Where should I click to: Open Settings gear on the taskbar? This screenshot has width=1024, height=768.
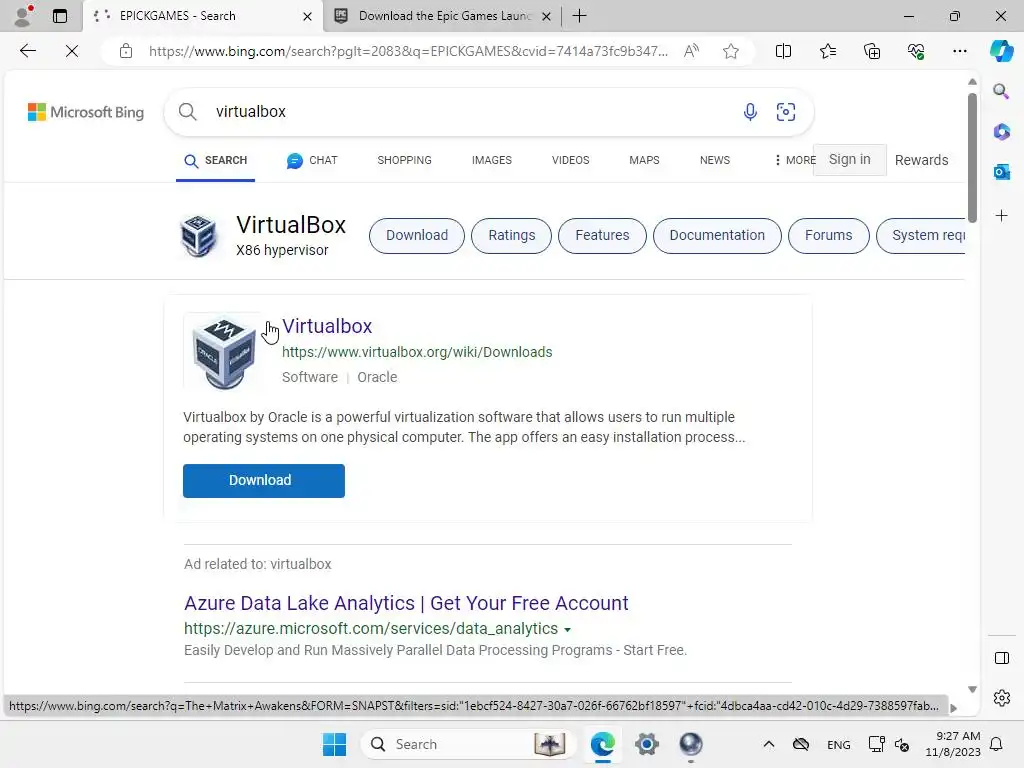pos(647,744)
